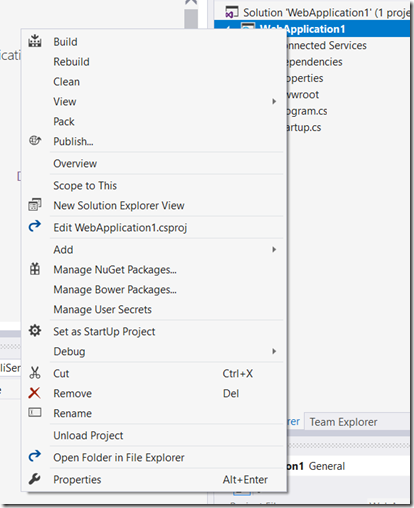Click the editor vertical scrollbar thumb

[191, 19]
